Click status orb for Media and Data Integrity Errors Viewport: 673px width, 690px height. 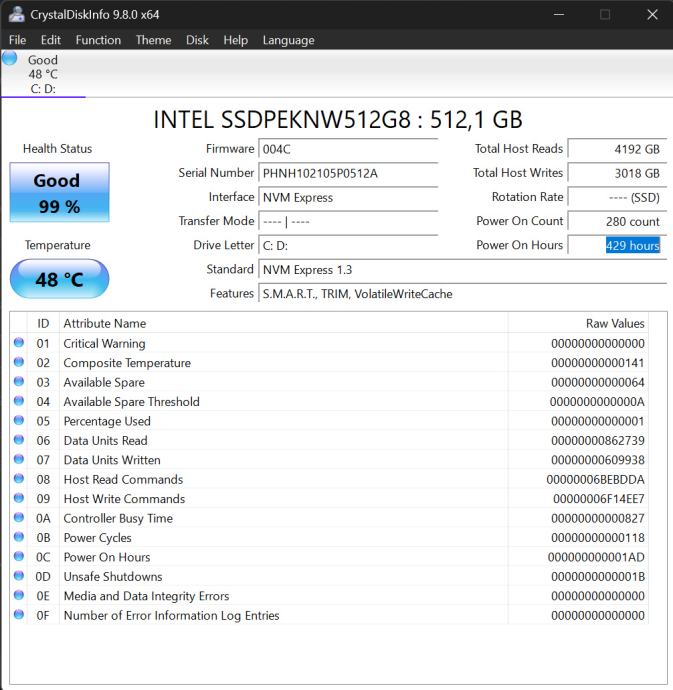tap(19, 596)
